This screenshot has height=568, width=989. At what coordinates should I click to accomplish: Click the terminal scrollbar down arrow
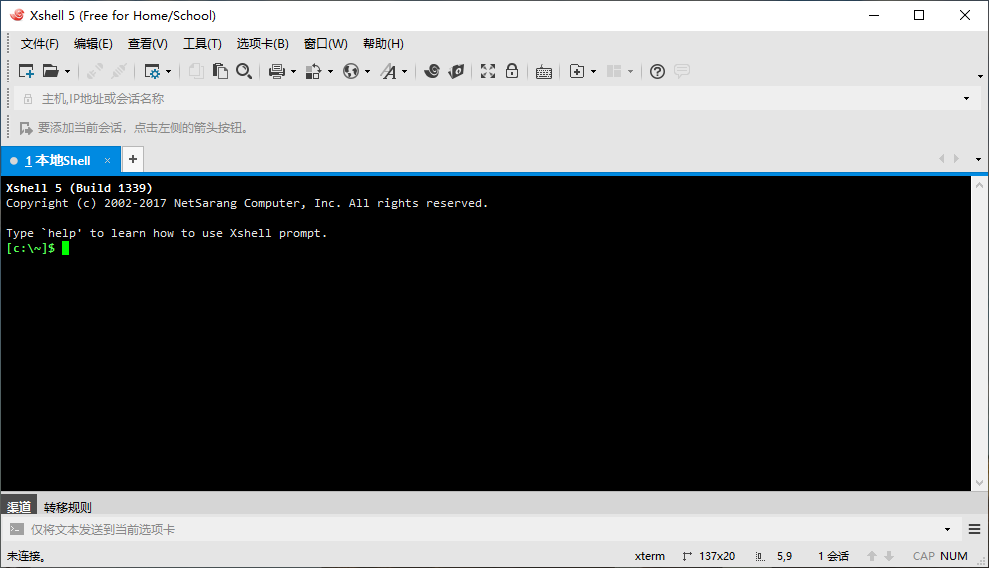(979, 483)
